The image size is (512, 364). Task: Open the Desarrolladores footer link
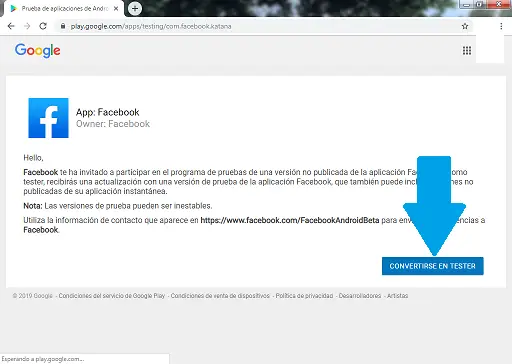click(360, 296)
